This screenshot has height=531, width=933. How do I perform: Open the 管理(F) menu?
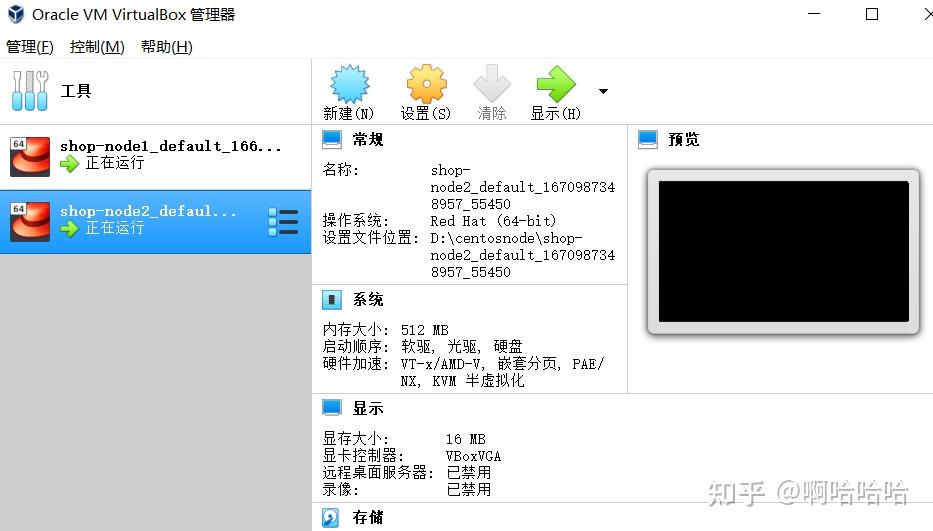pos(30,46)
